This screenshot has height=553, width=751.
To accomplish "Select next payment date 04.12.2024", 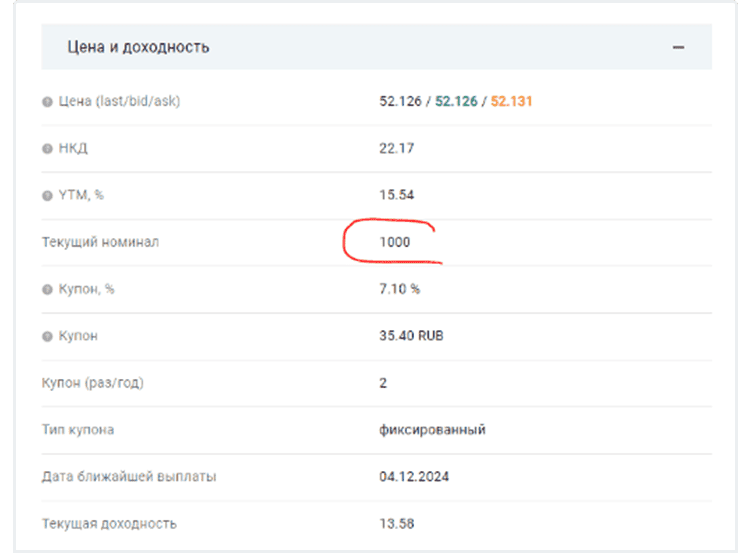I will click(414, 476).
